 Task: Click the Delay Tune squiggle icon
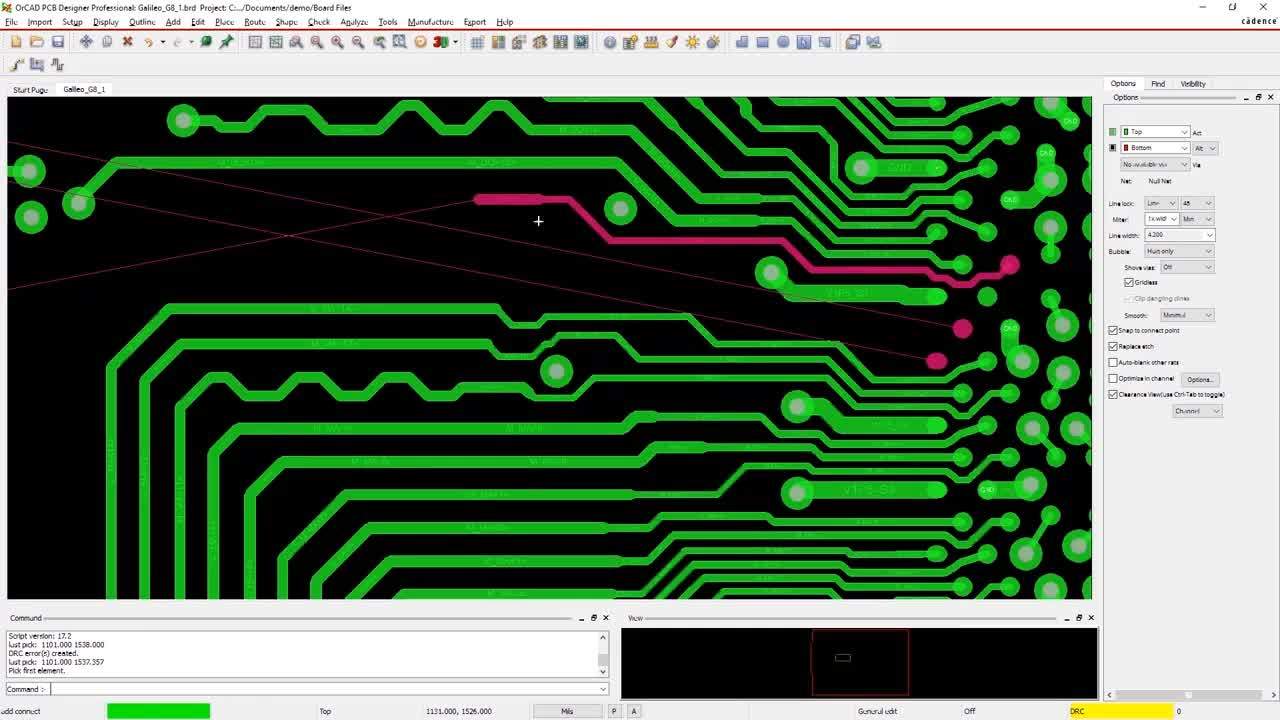(57, 65)
